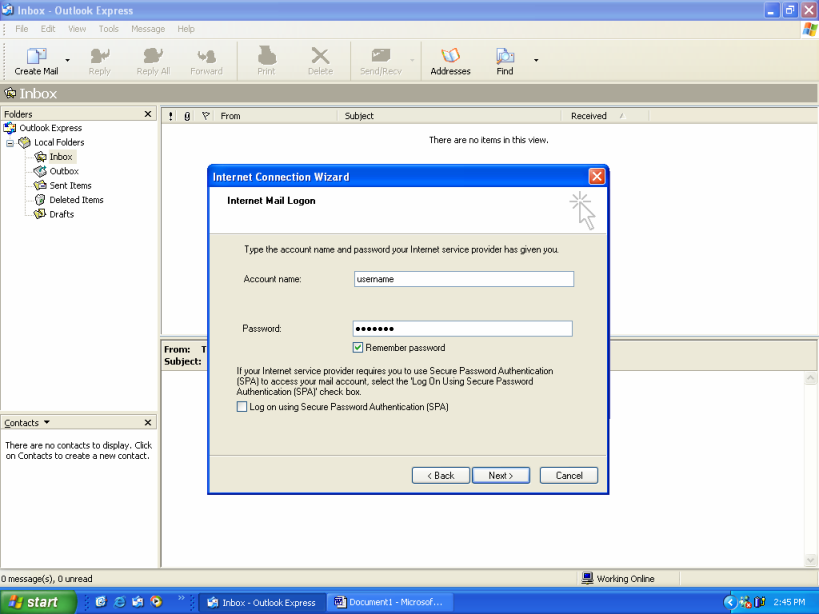
Task: Click the '0 message(s), 0 unread' status text
Action: [46, 578]
